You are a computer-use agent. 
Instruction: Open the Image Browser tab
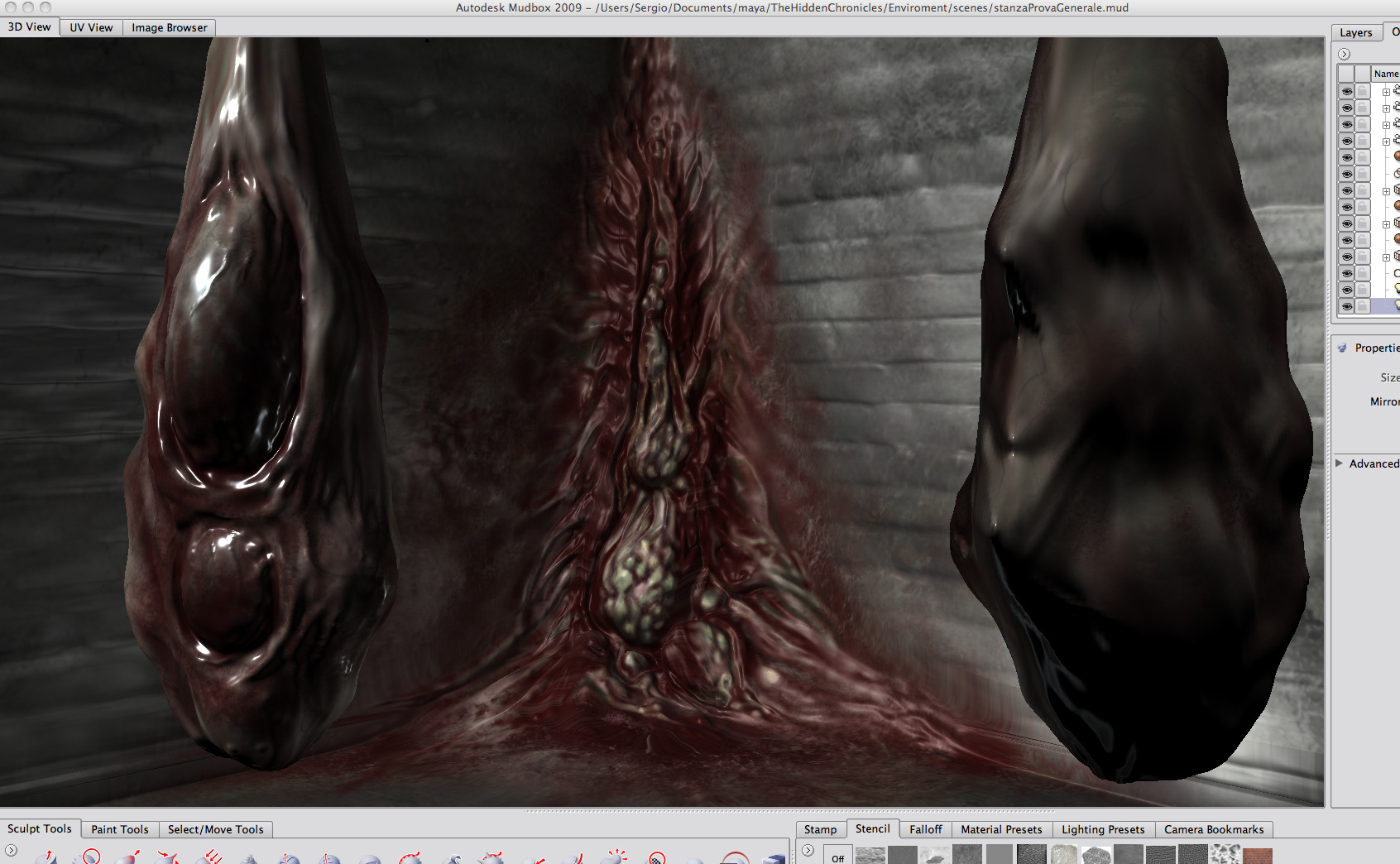170,27
